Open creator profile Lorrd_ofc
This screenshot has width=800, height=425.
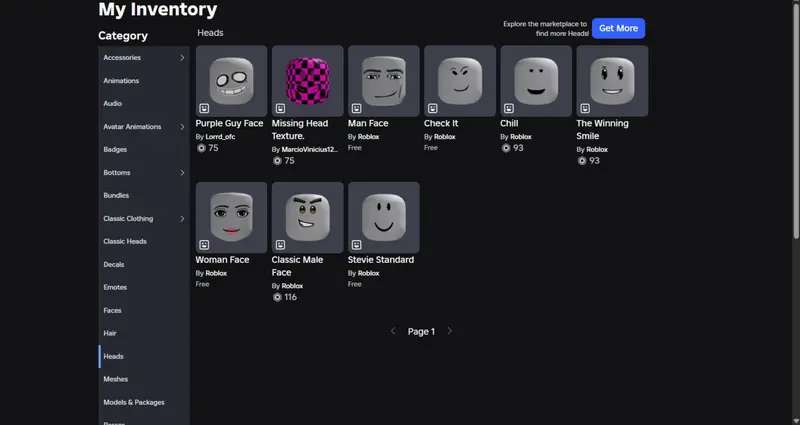pos(220,136)
